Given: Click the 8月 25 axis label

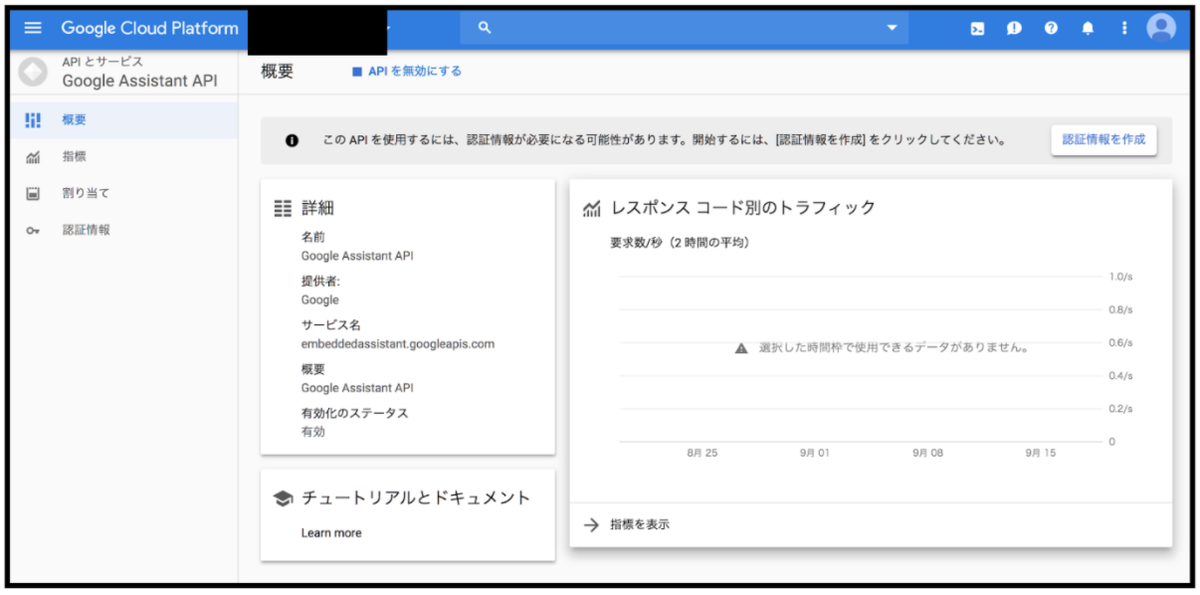Looking at the screenshot, I should [702, 453].
